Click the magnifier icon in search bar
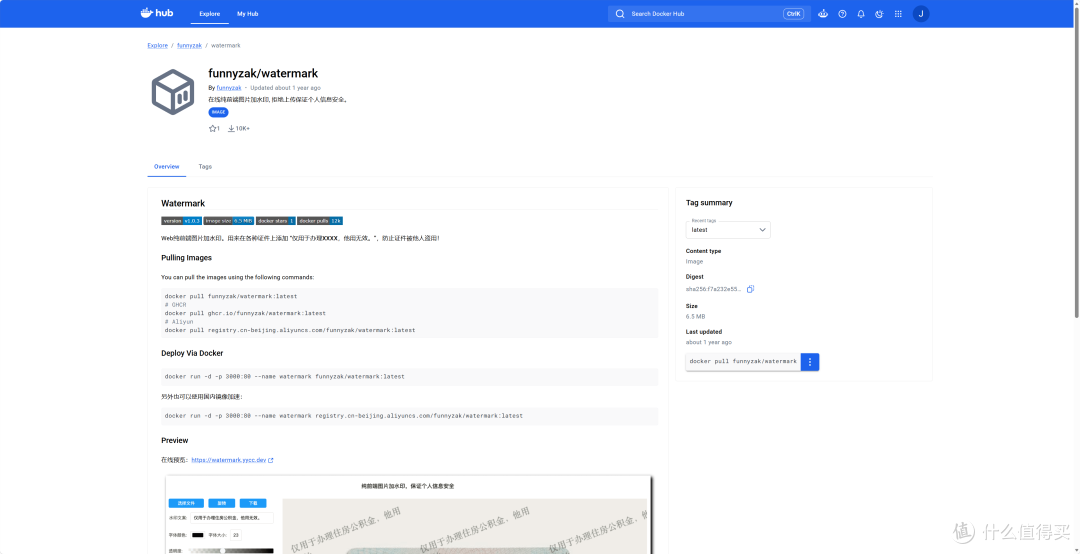Viewport: 1080px width, 554px height. coord(620,14)
